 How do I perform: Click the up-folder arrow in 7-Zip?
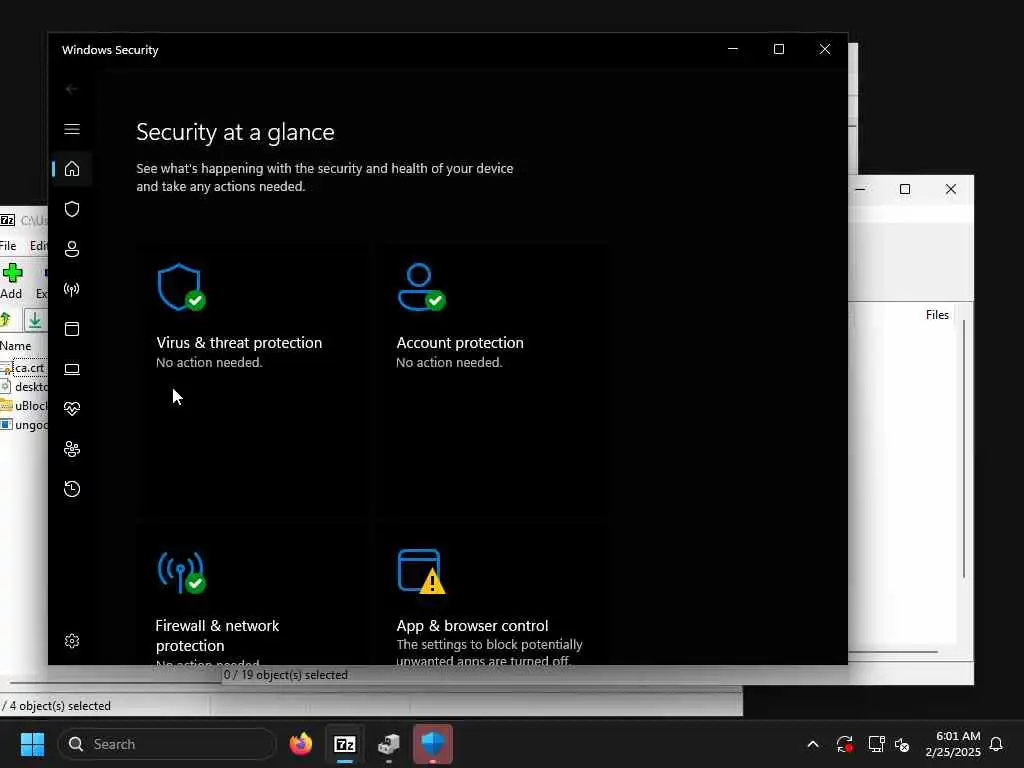click(x=6, y=320)
